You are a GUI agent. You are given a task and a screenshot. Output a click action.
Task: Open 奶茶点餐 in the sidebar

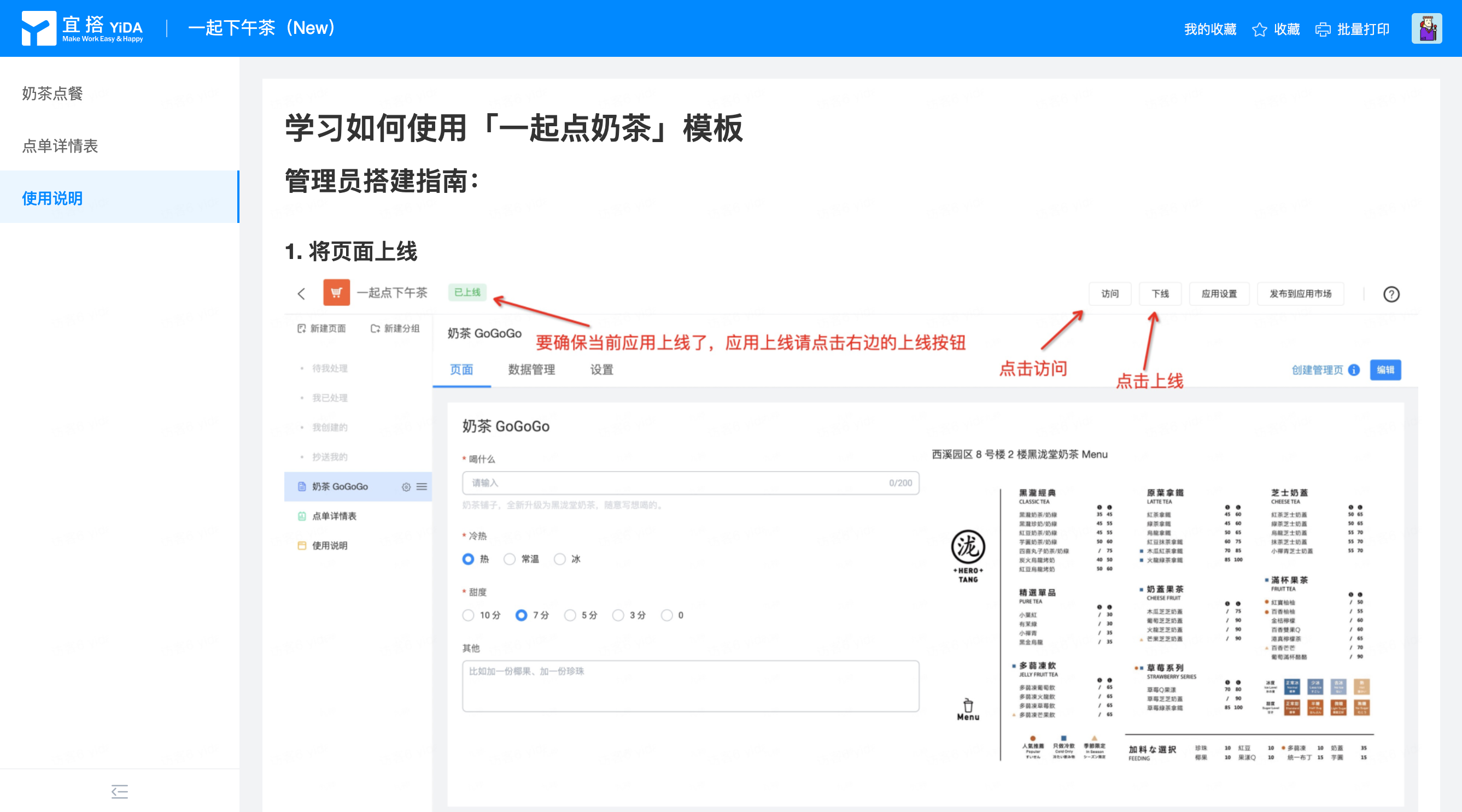click(52, 93)
